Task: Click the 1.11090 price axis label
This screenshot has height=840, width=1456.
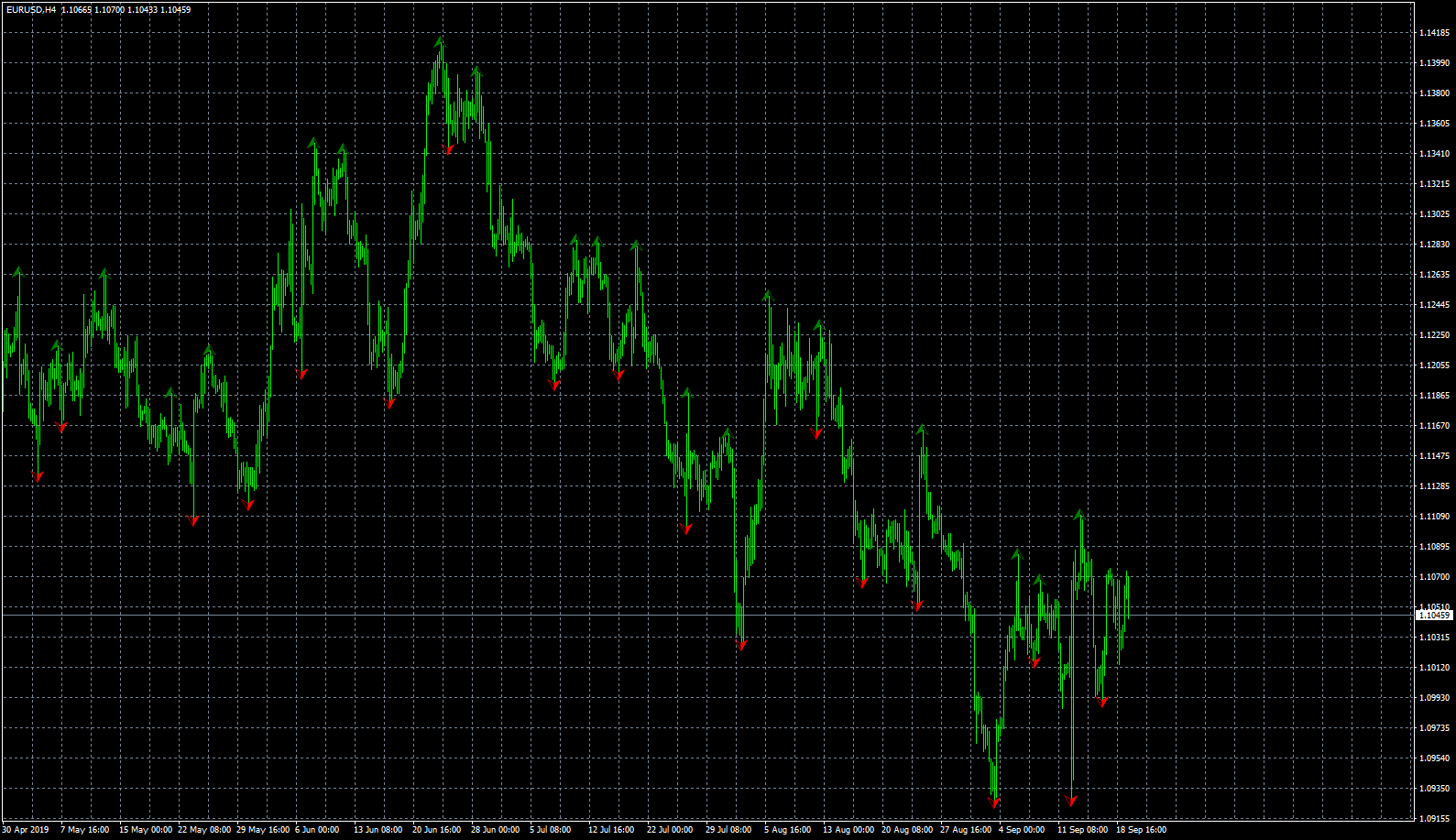Action: [1434, 517]
